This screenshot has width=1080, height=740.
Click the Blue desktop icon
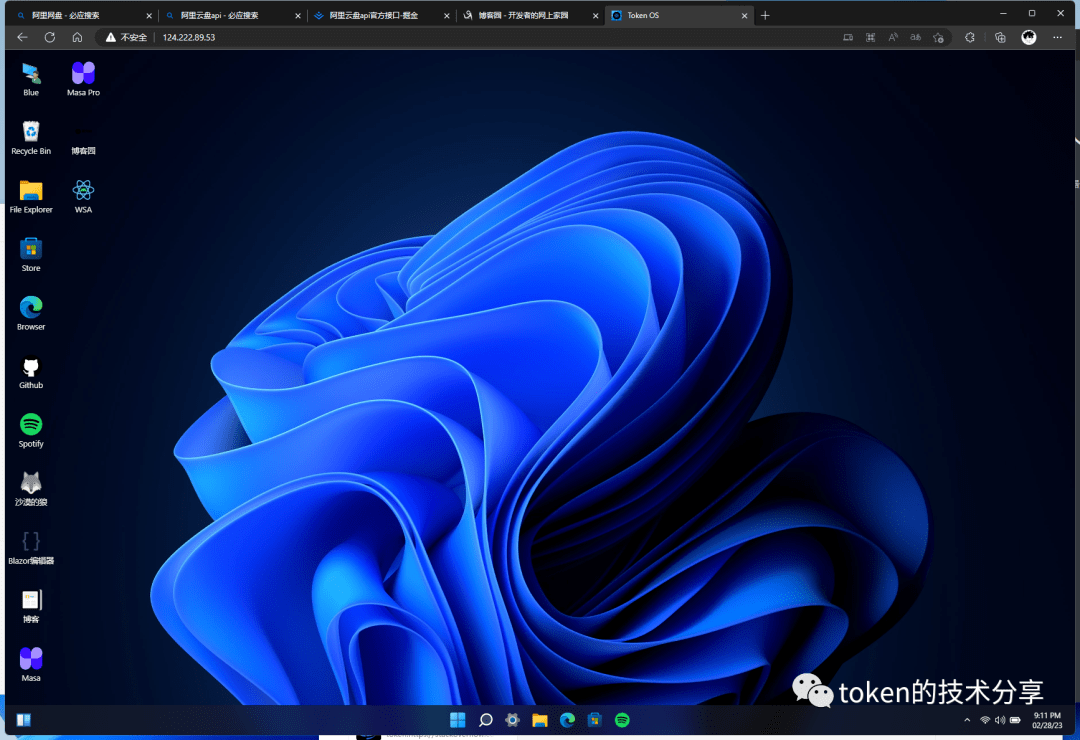(x=31, y=74)
